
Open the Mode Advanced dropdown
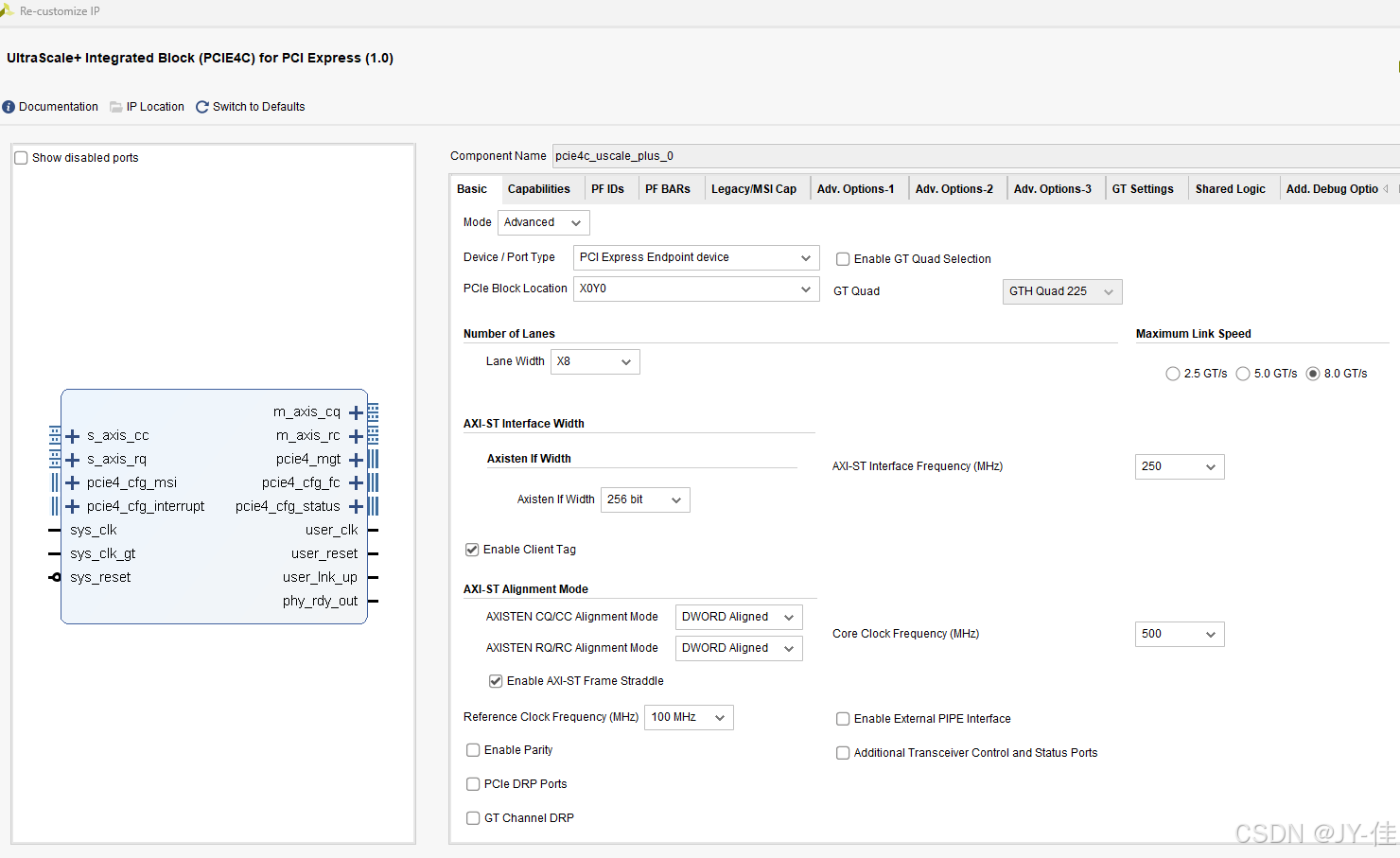coord(544,222)
